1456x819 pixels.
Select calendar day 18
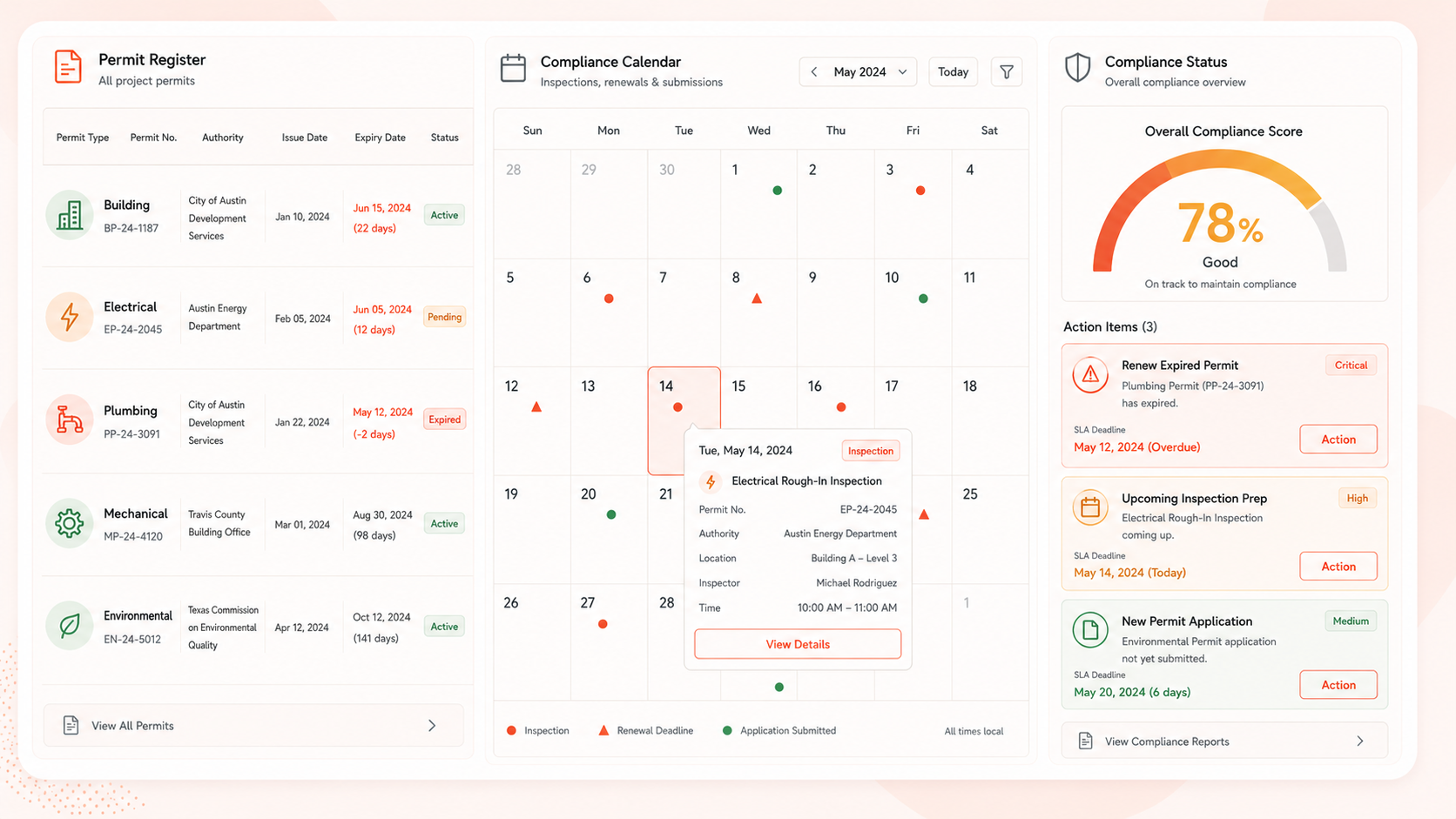pos(990,420)
